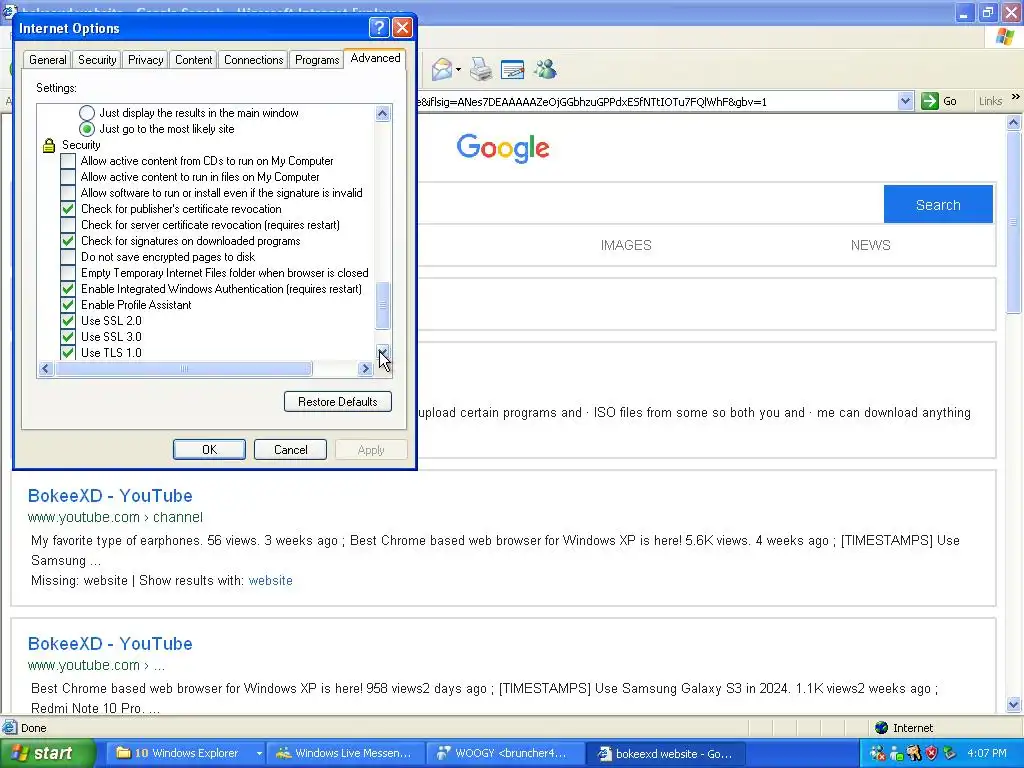Click the Print toolbar icon

(x=481, y=69)
